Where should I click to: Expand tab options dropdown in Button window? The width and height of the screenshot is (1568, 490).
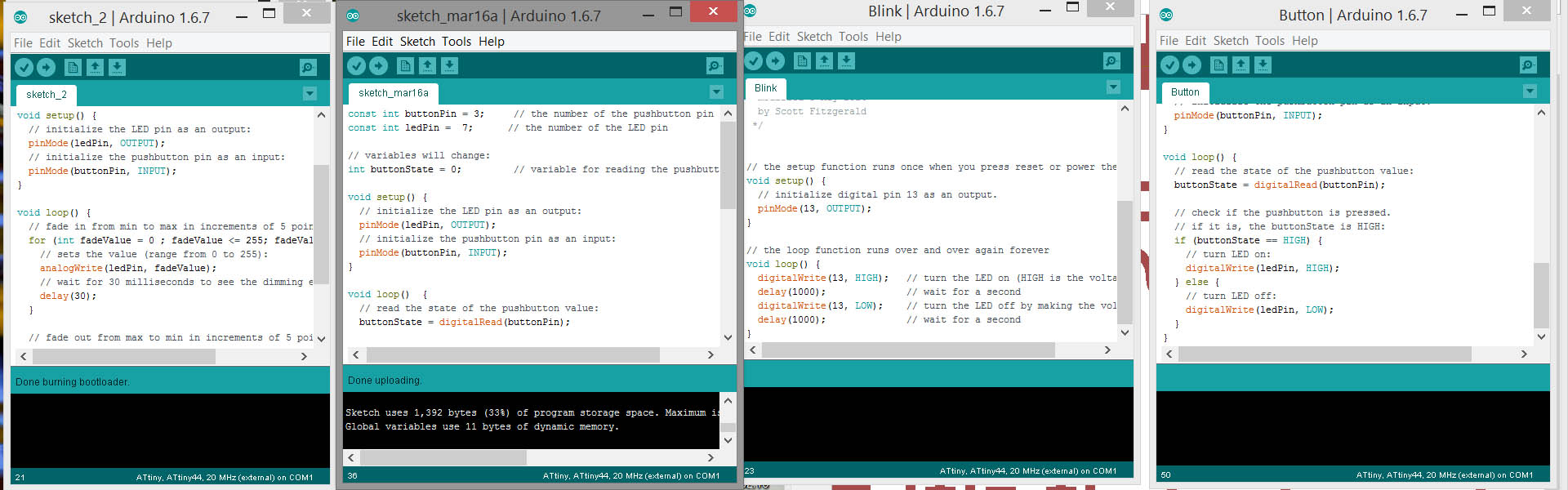click(1530, 91)
